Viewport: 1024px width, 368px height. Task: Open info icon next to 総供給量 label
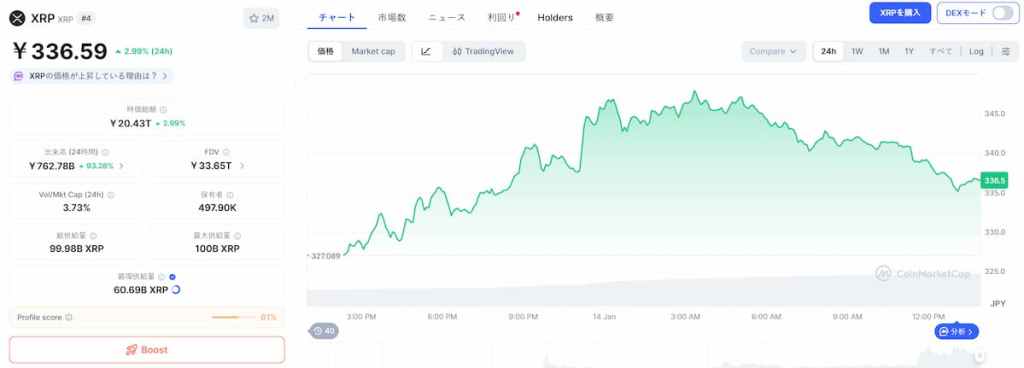pyautogui.click(x=93, y=236)
